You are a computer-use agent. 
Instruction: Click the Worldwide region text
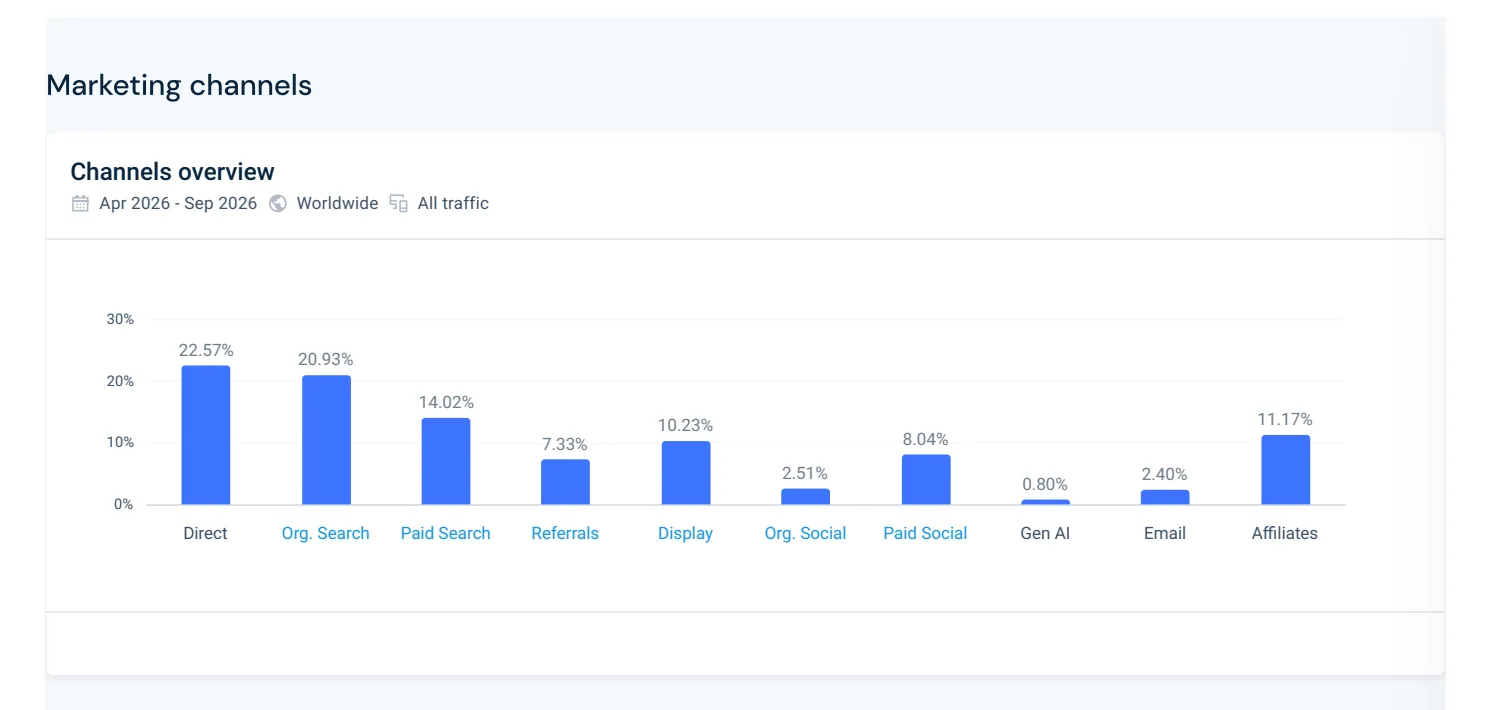pyautogui.click(x=337, y=203)
